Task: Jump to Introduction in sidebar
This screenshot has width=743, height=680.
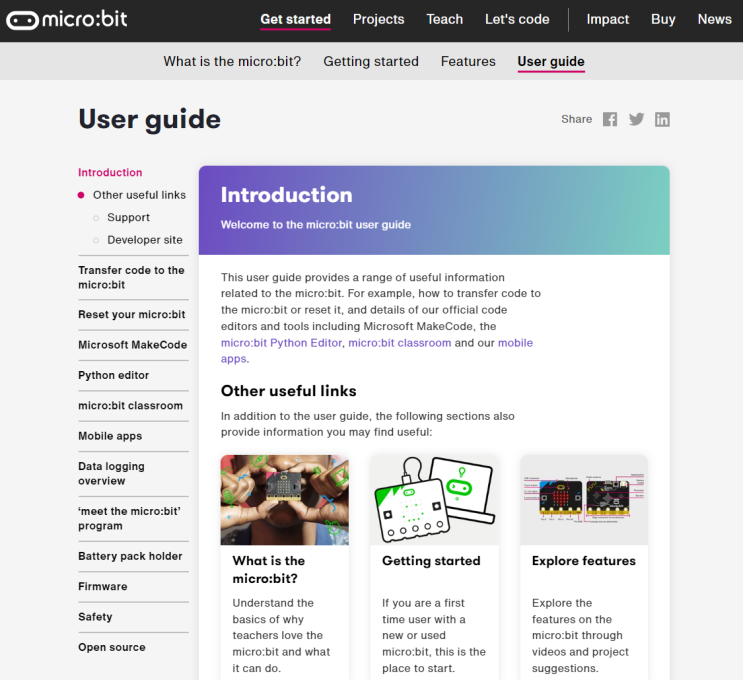Action: coord(110,172)
